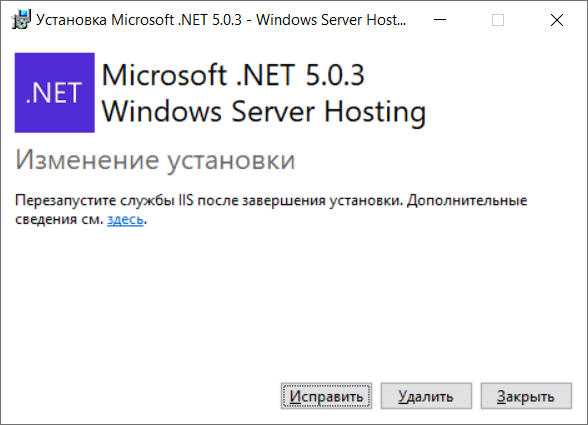Click the Microsoft .NET 5.0.3 heading
The width and height of the screenshot is (588, 425).
233,75
